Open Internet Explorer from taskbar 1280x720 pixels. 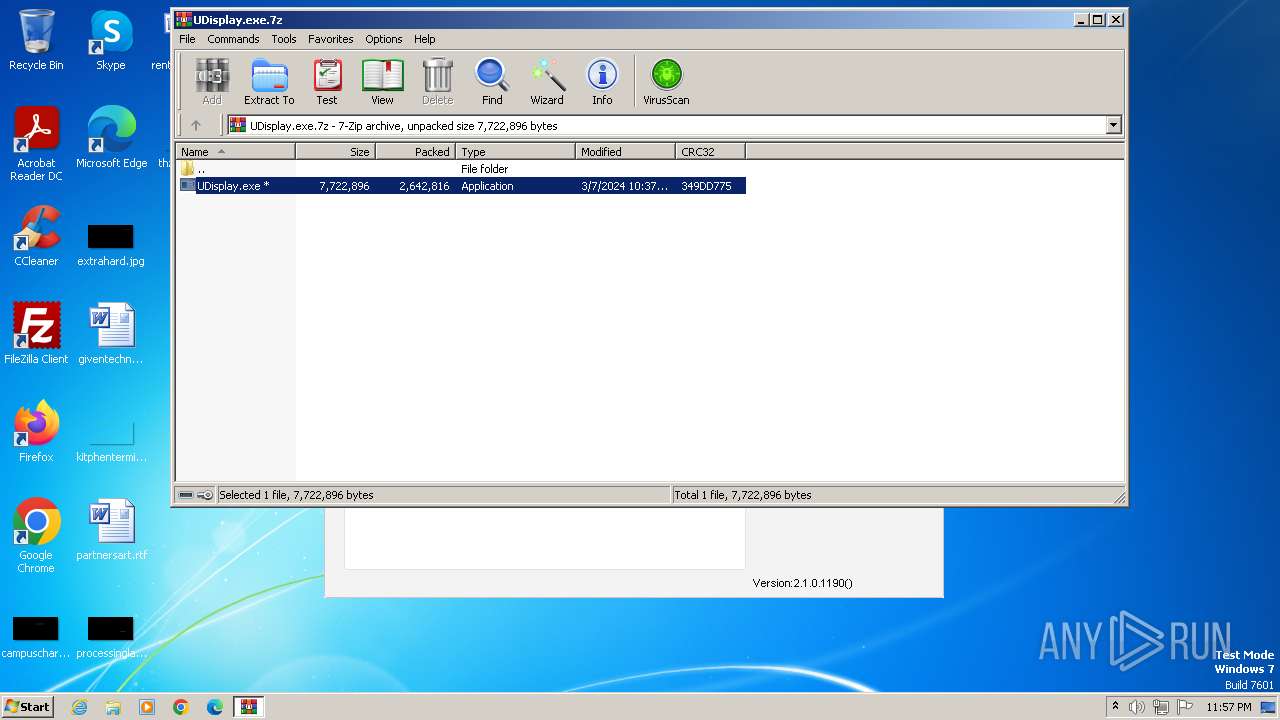pyautogui.click(x=79, y=707)
